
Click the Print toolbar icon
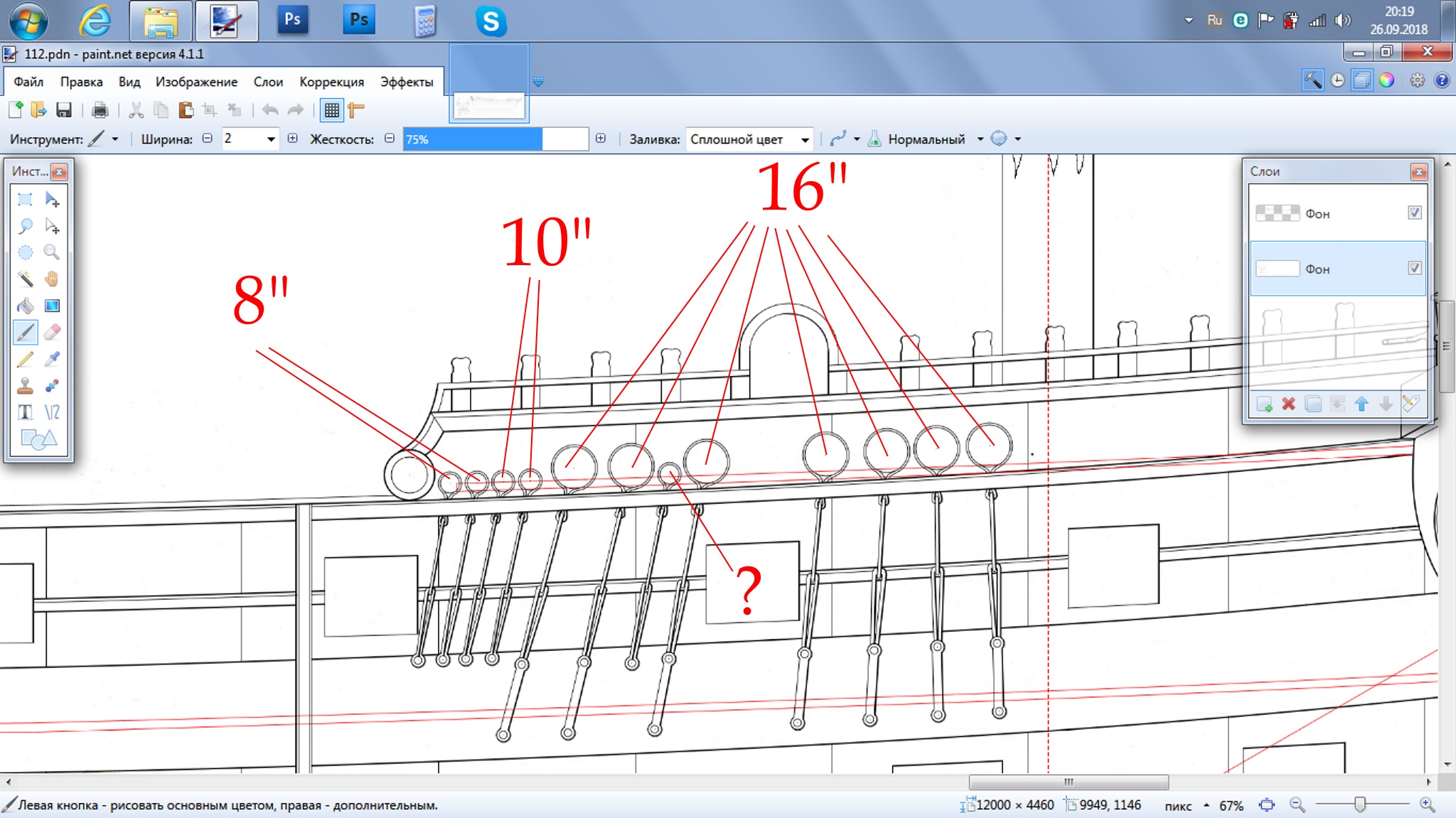(x=100, y=109)
